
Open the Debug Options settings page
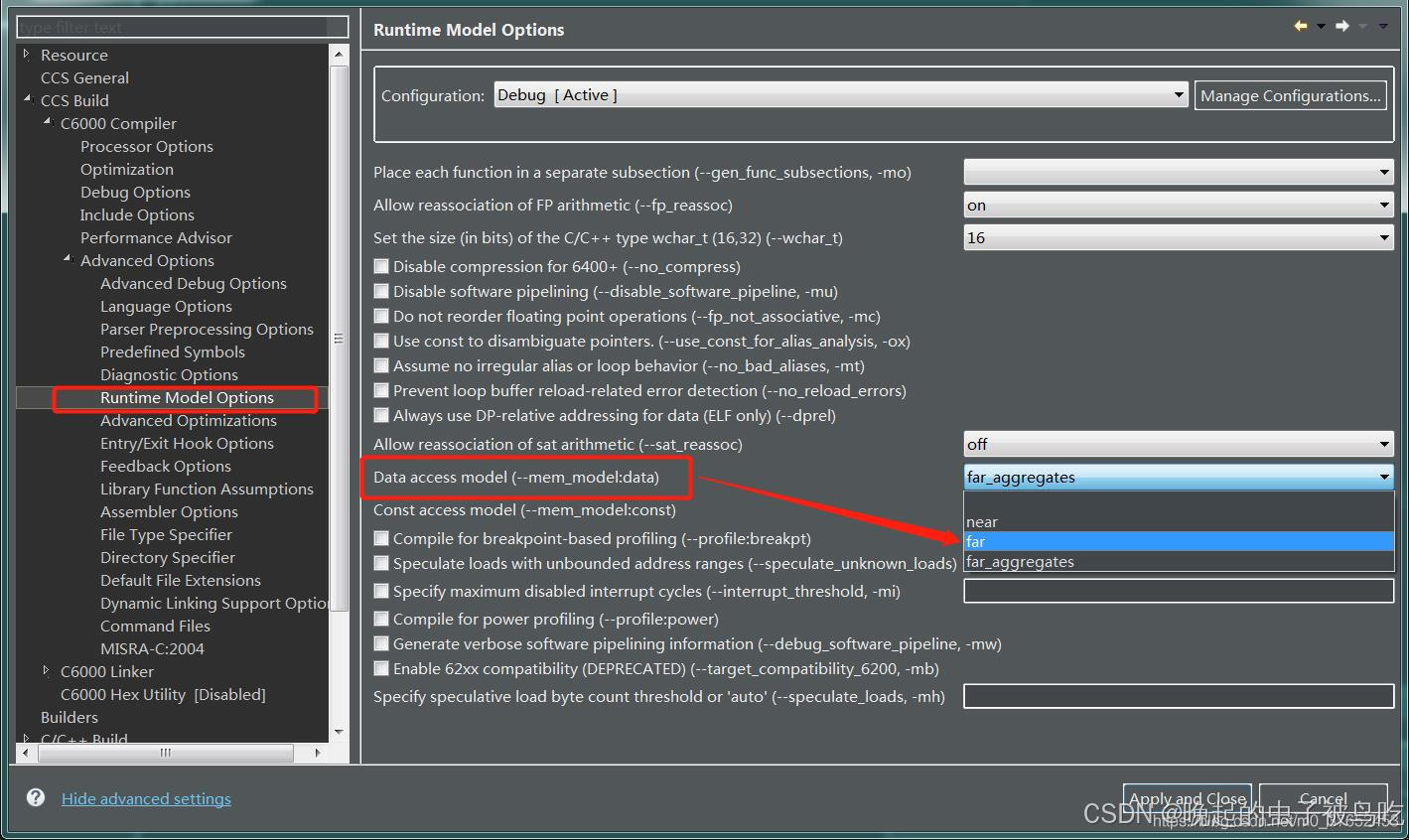coord(135,192)
